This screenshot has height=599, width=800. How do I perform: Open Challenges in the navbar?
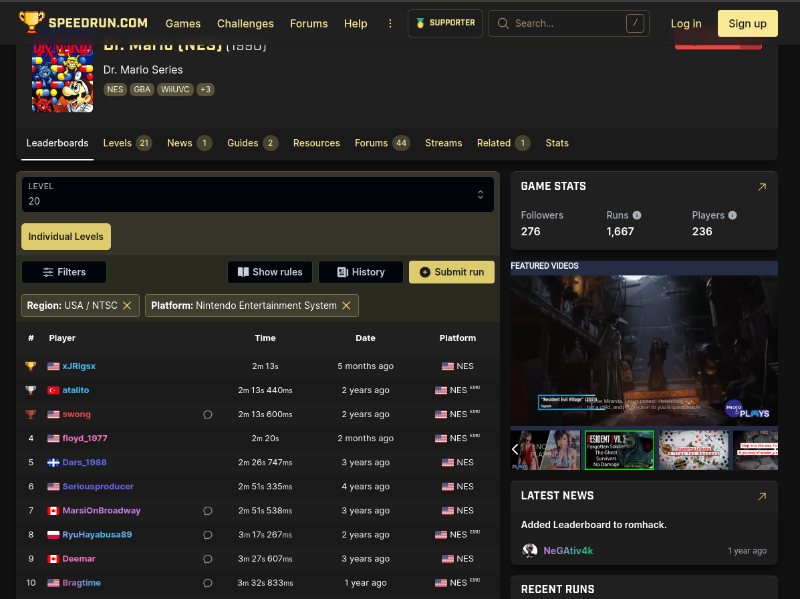(245, 23)
